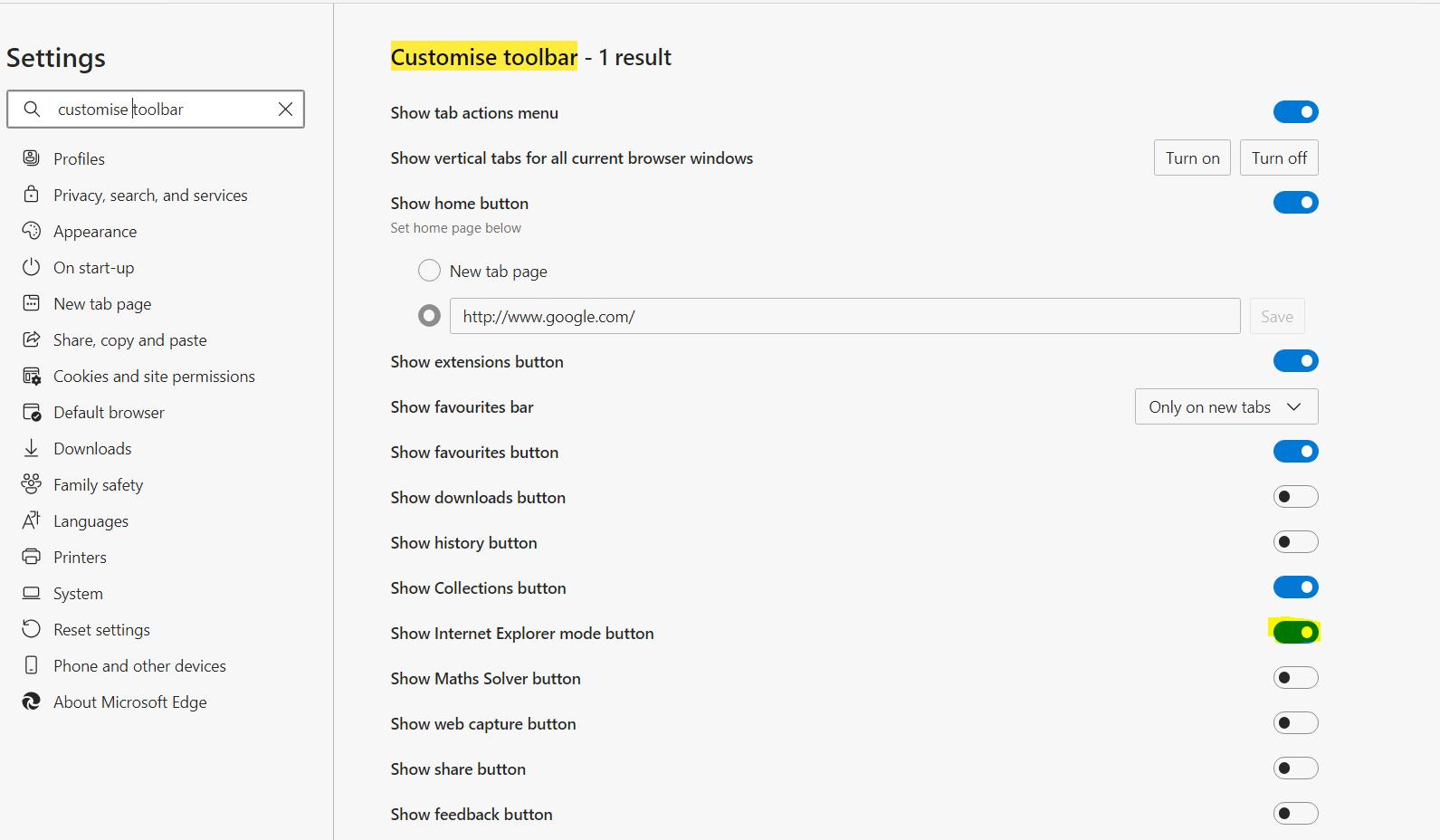This screenshot has width=1440, height=840.
Task: Click the Profiles icon in the sidebar
Action: pyautogui.click(x=32, y=158)
